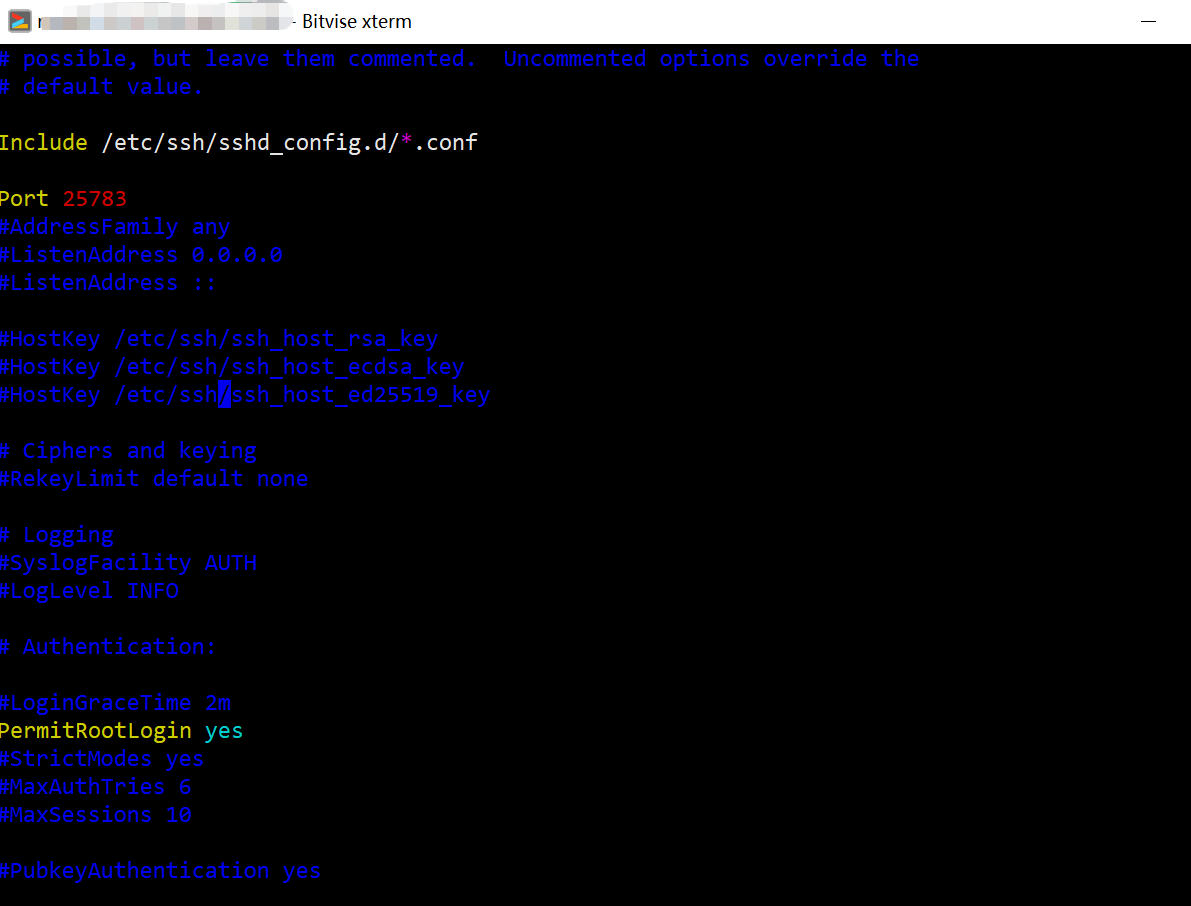Image resolution: width=1191 pixels, height=906 pixels.
Task: Click the #AddressFamily any line
Action: (x=115, y=227)
